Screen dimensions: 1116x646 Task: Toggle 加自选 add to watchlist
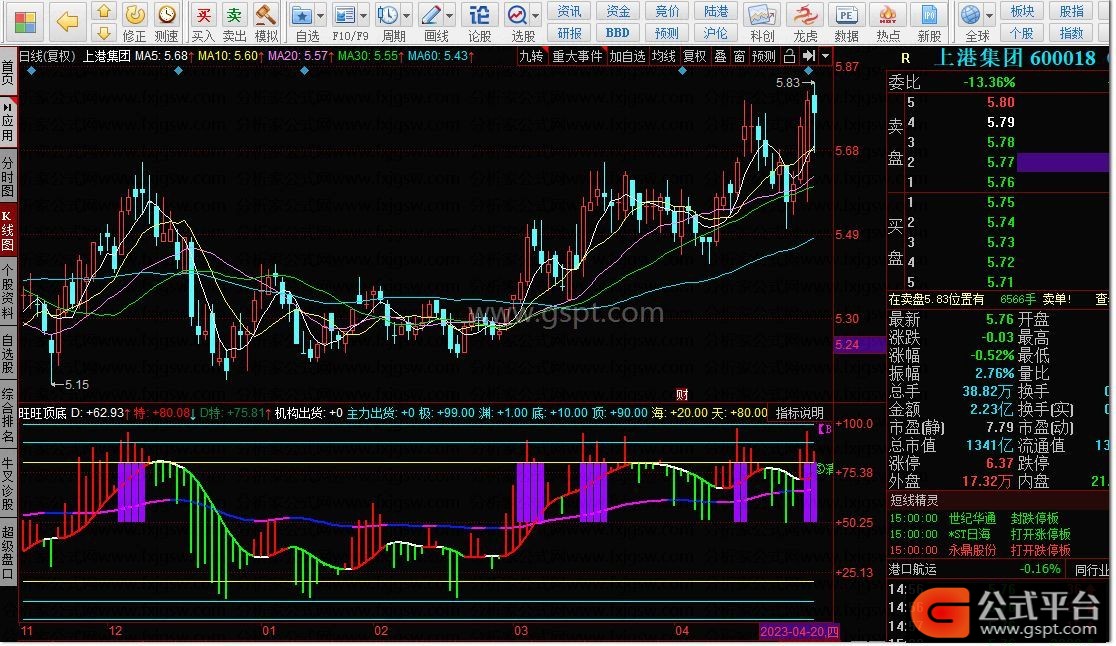(627, 55)
